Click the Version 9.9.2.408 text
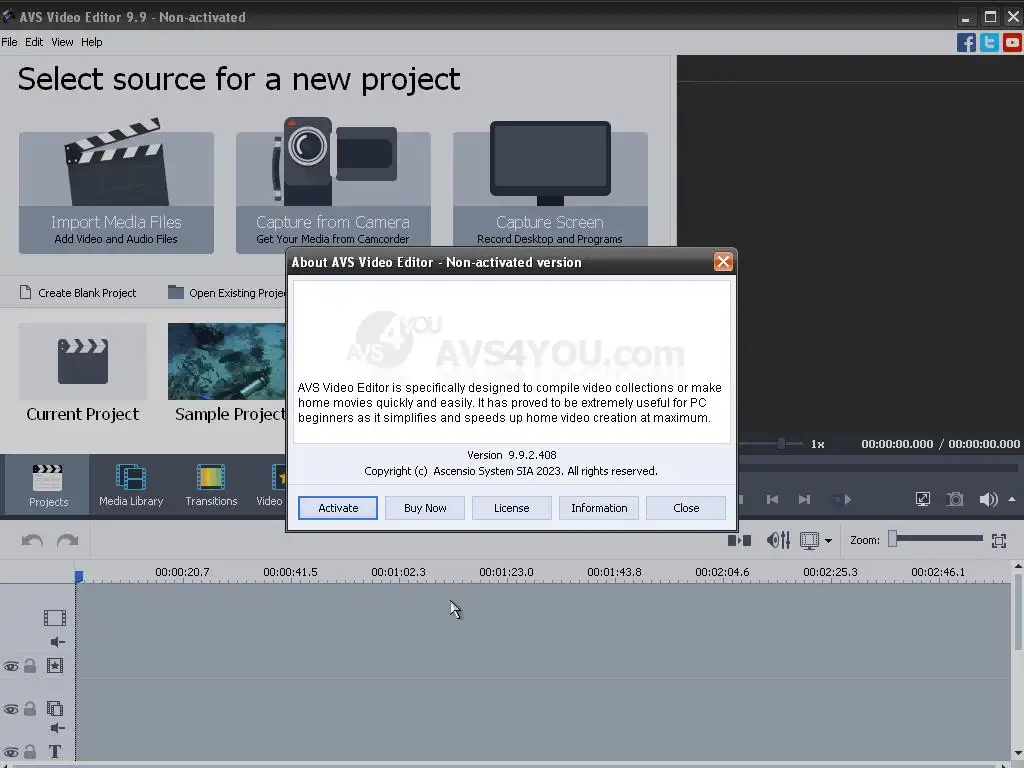1024x768 pixels. pos(512,455)
